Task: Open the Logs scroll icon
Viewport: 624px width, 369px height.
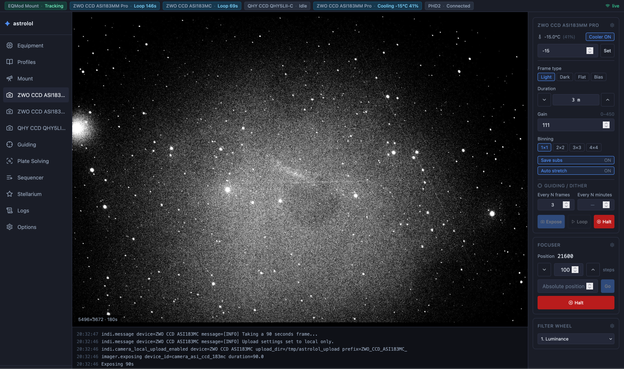Action: tap(10, 211)
